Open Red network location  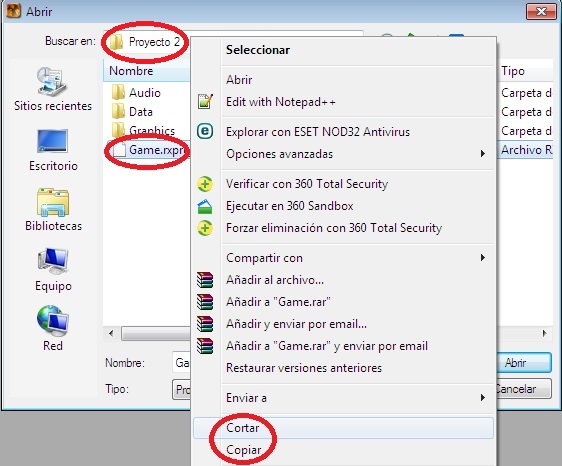tap(53, 328)
